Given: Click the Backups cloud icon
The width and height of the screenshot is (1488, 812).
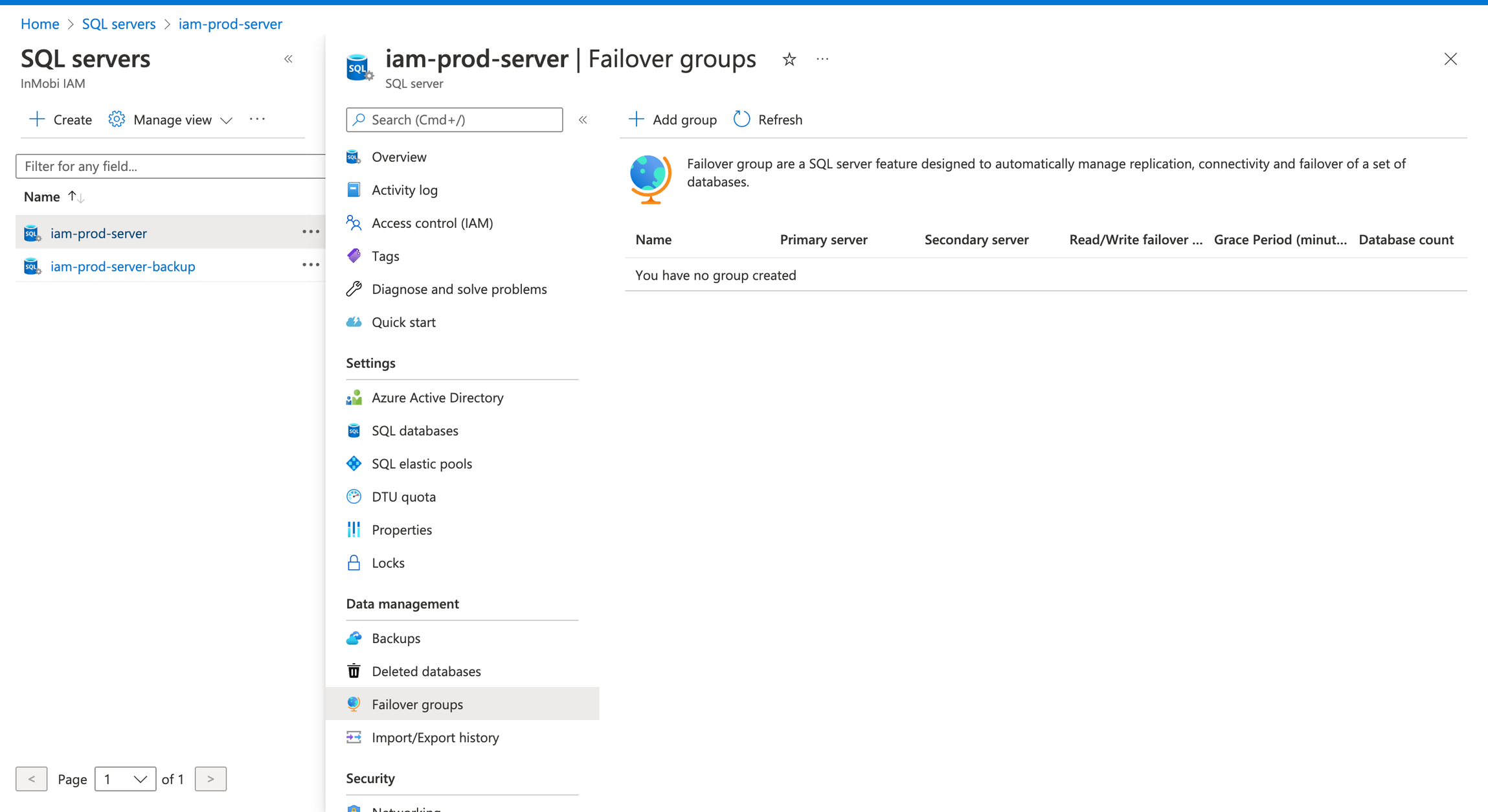Looking at the screenshot, I should [x=354, y=638].
